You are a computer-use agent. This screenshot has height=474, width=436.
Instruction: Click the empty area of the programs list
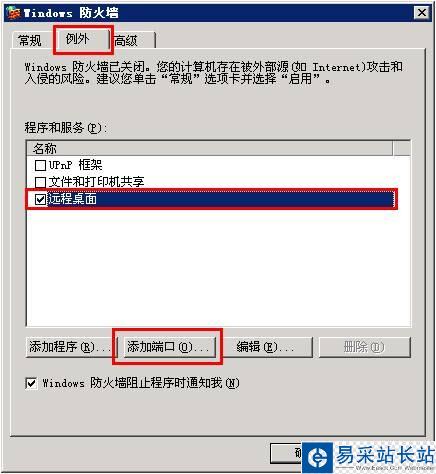point(218,267)
